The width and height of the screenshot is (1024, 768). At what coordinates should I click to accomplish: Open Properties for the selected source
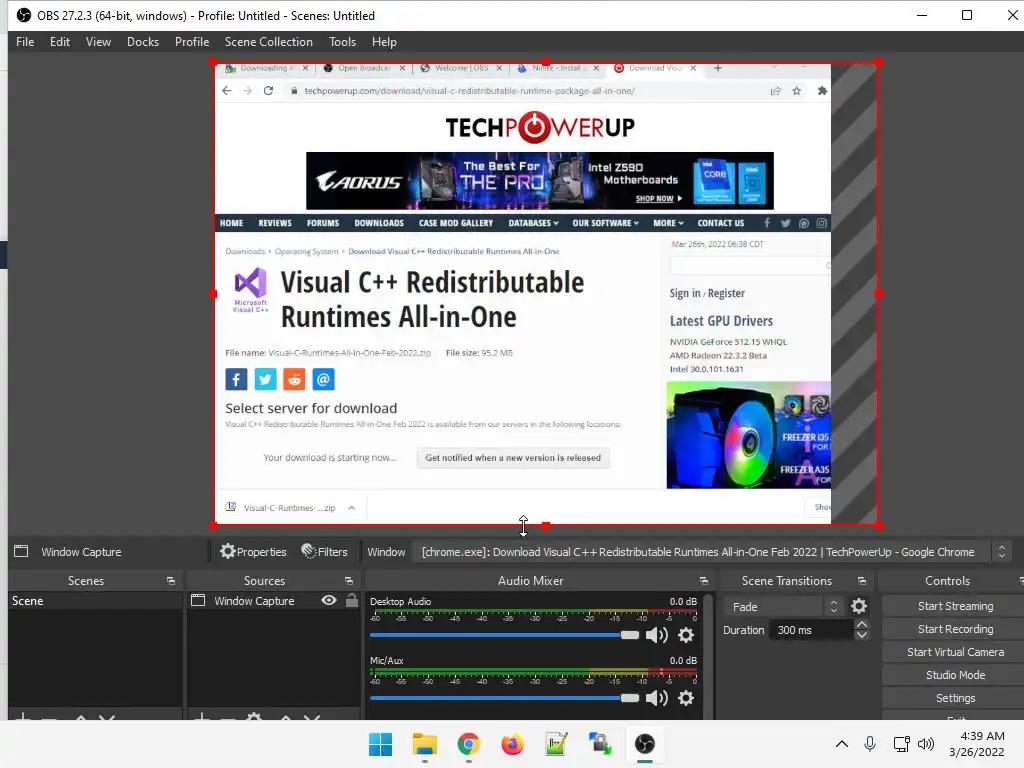pos(253,552)
